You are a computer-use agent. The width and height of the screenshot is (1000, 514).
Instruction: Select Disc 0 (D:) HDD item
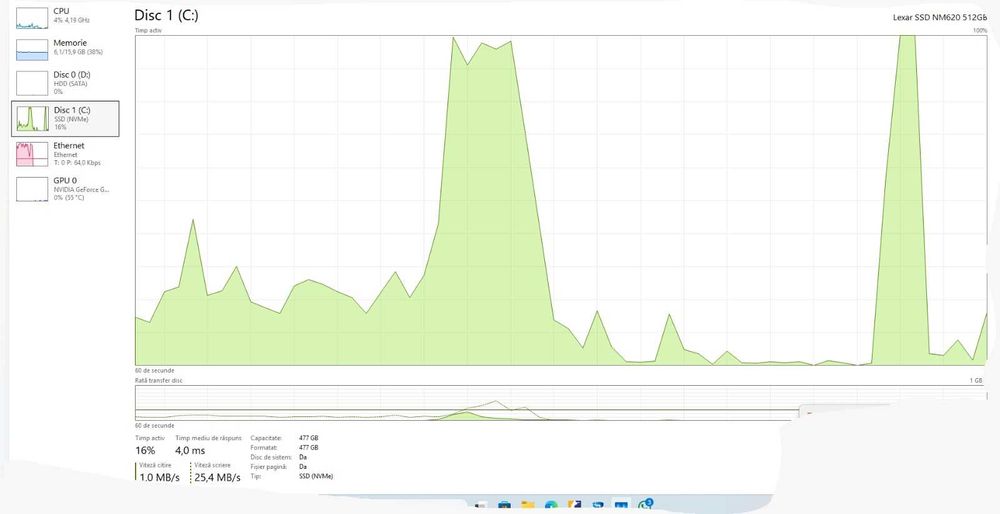point(64,83)
